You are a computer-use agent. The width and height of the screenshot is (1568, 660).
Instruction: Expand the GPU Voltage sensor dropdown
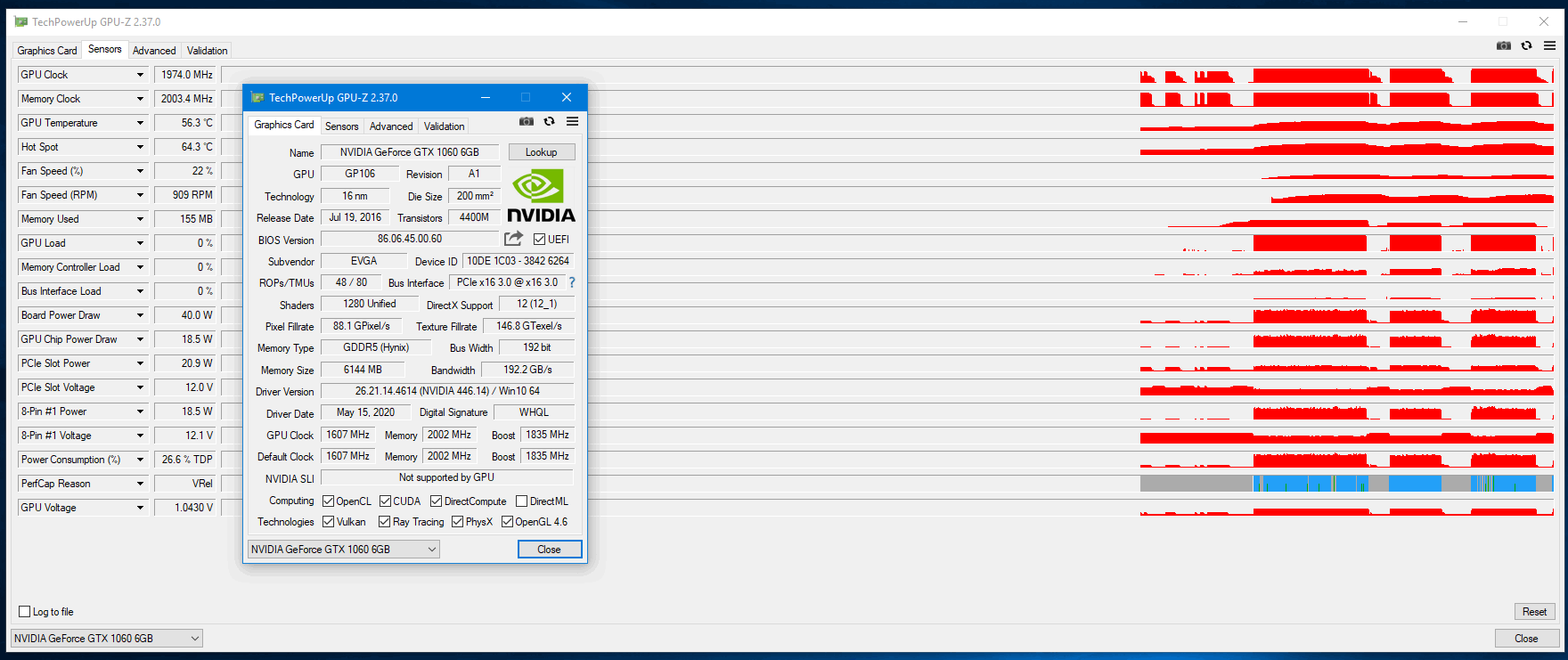pyautogui.click(x=140, y=508)
